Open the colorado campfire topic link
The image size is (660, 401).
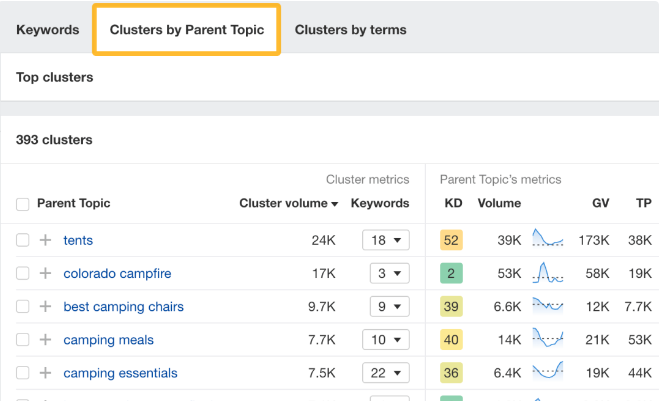coord(119,273)
